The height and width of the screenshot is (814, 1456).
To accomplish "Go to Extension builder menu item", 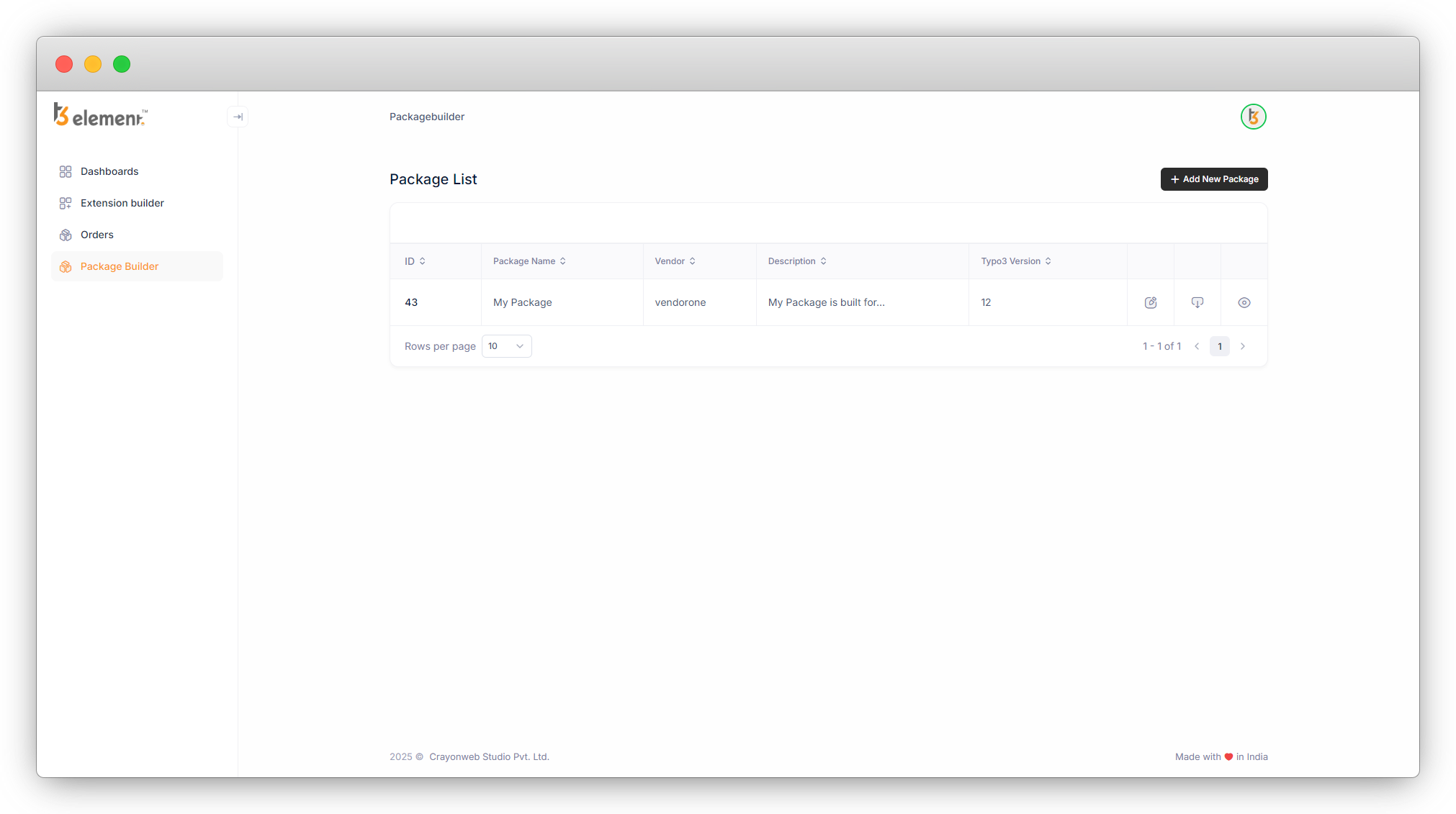I will [122, 203].
